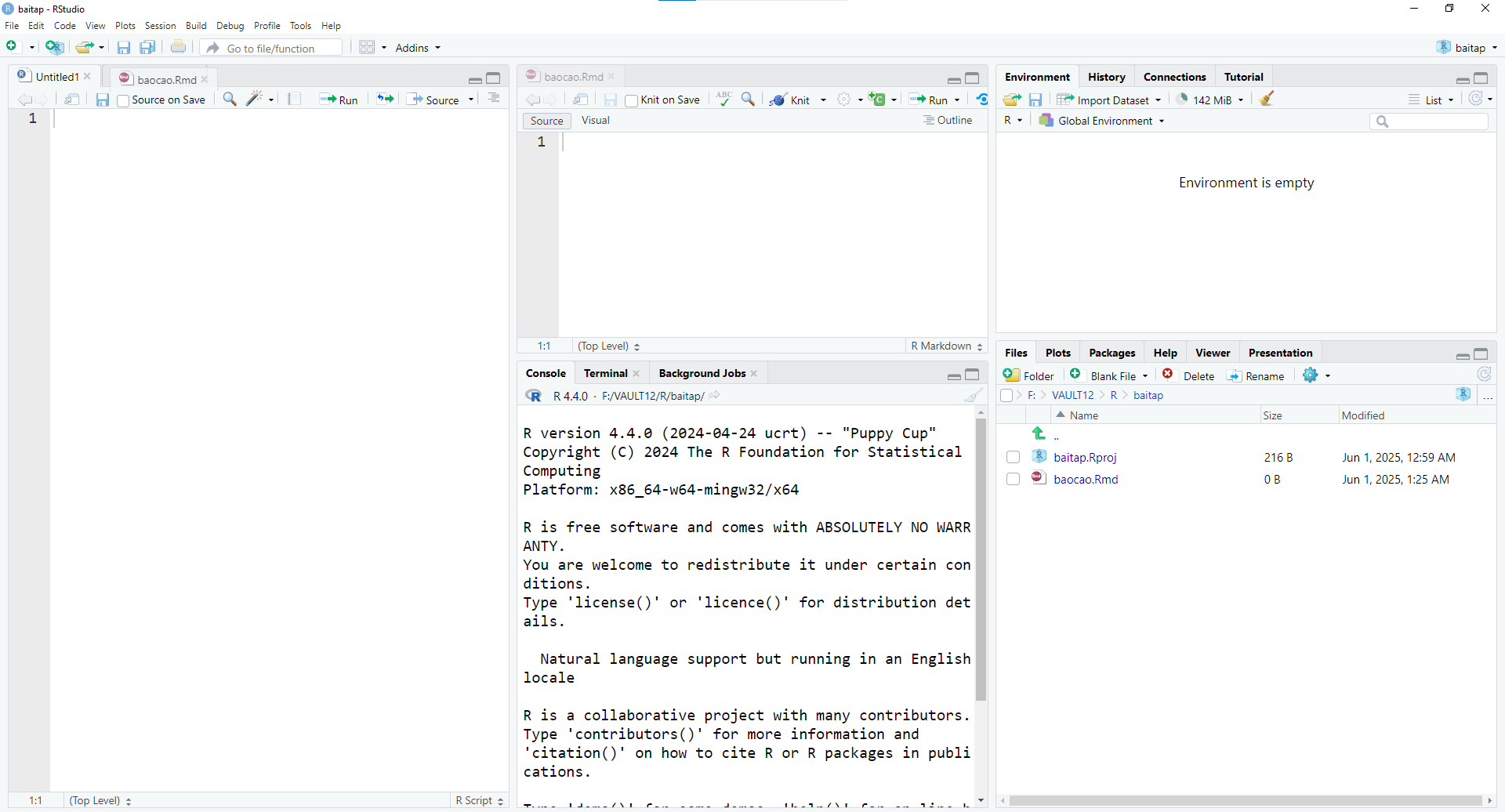Open the Tools menu
1505x812 pixels.
(300, 26)
